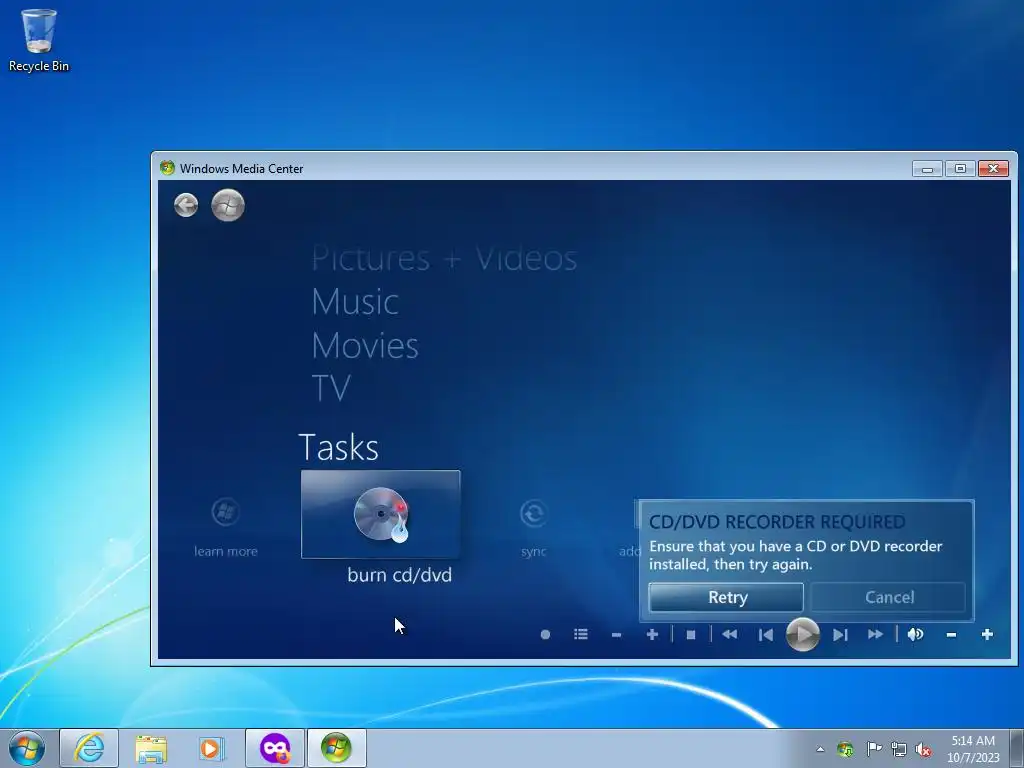Open Windows Explorer folder taskbar icon
The width and height of the screenshot is (1024, 768).
[151, 748]
